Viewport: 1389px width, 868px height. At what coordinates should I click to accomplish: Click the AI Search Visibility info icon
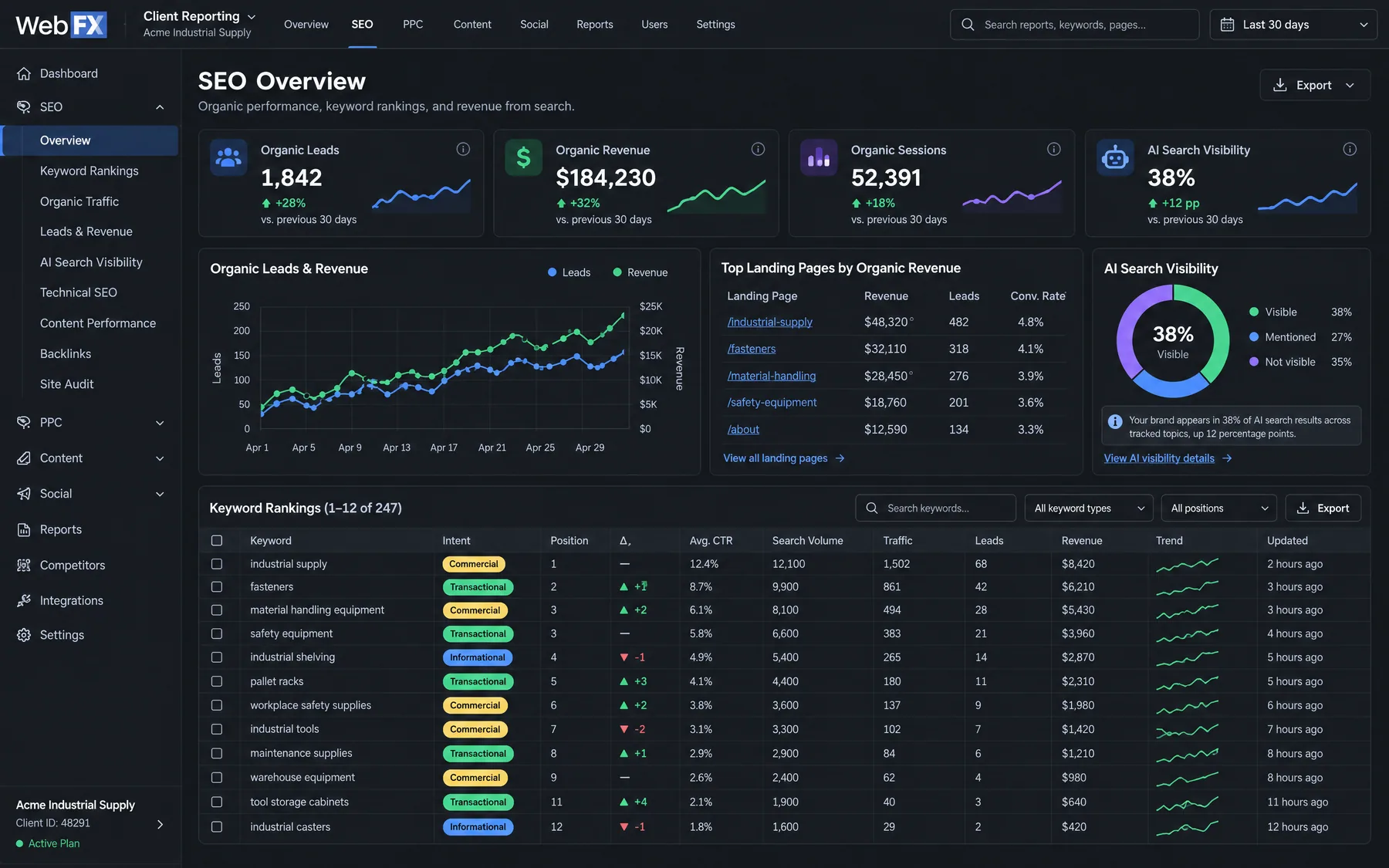(1350, 149)
